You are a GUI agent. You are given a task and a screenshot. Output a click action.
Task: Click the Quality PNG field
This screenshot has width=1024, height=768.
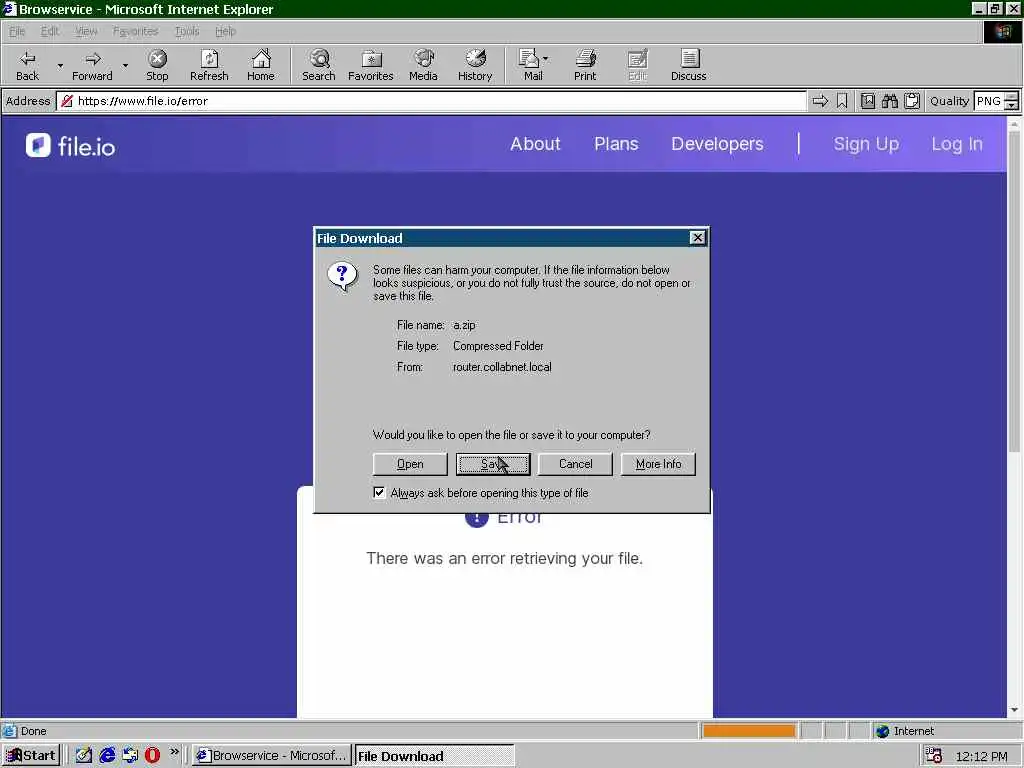pyautogui.click(x=989, y=101)
